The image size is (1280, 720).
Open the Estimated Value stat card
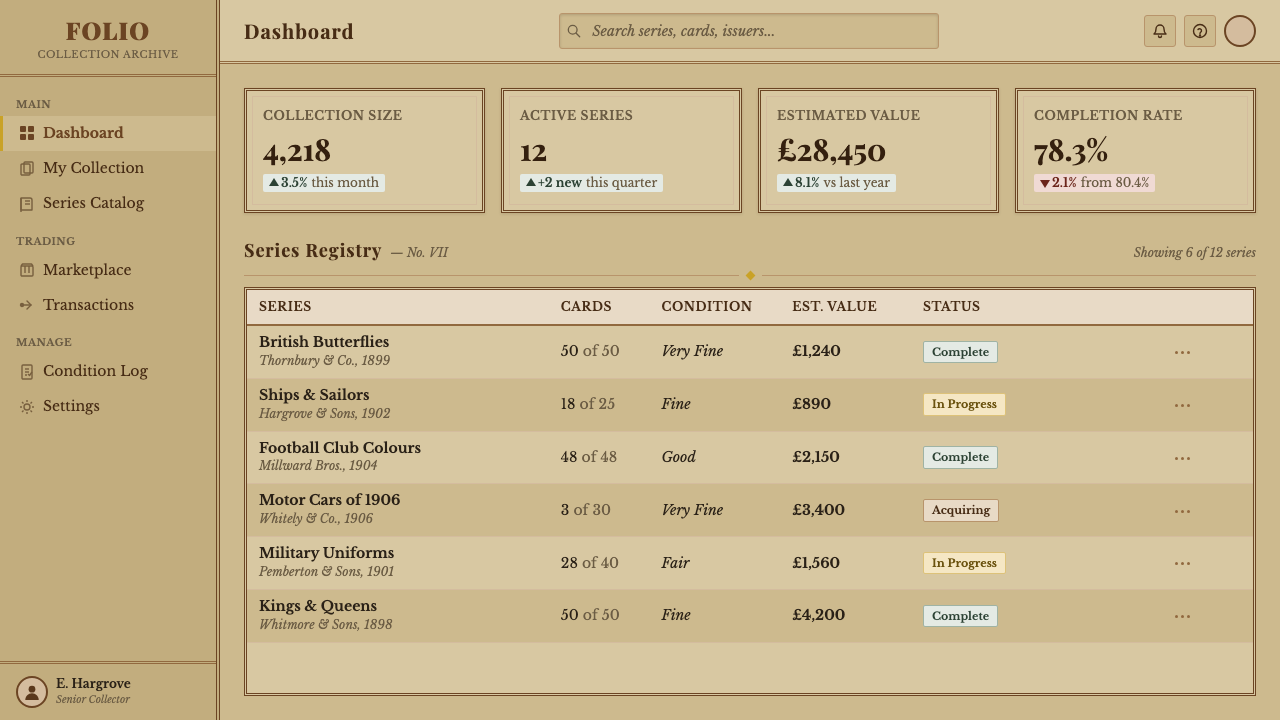[878, 151]
